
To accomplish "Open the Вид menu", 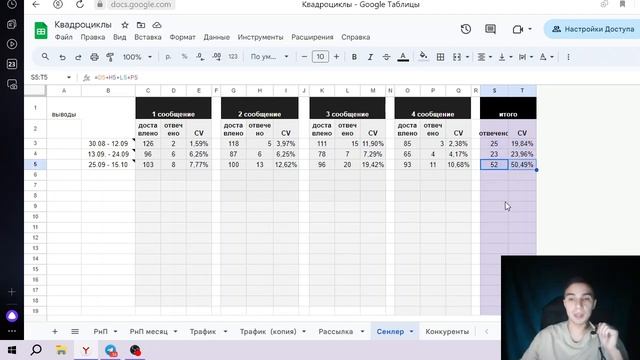I will [120, 37].
